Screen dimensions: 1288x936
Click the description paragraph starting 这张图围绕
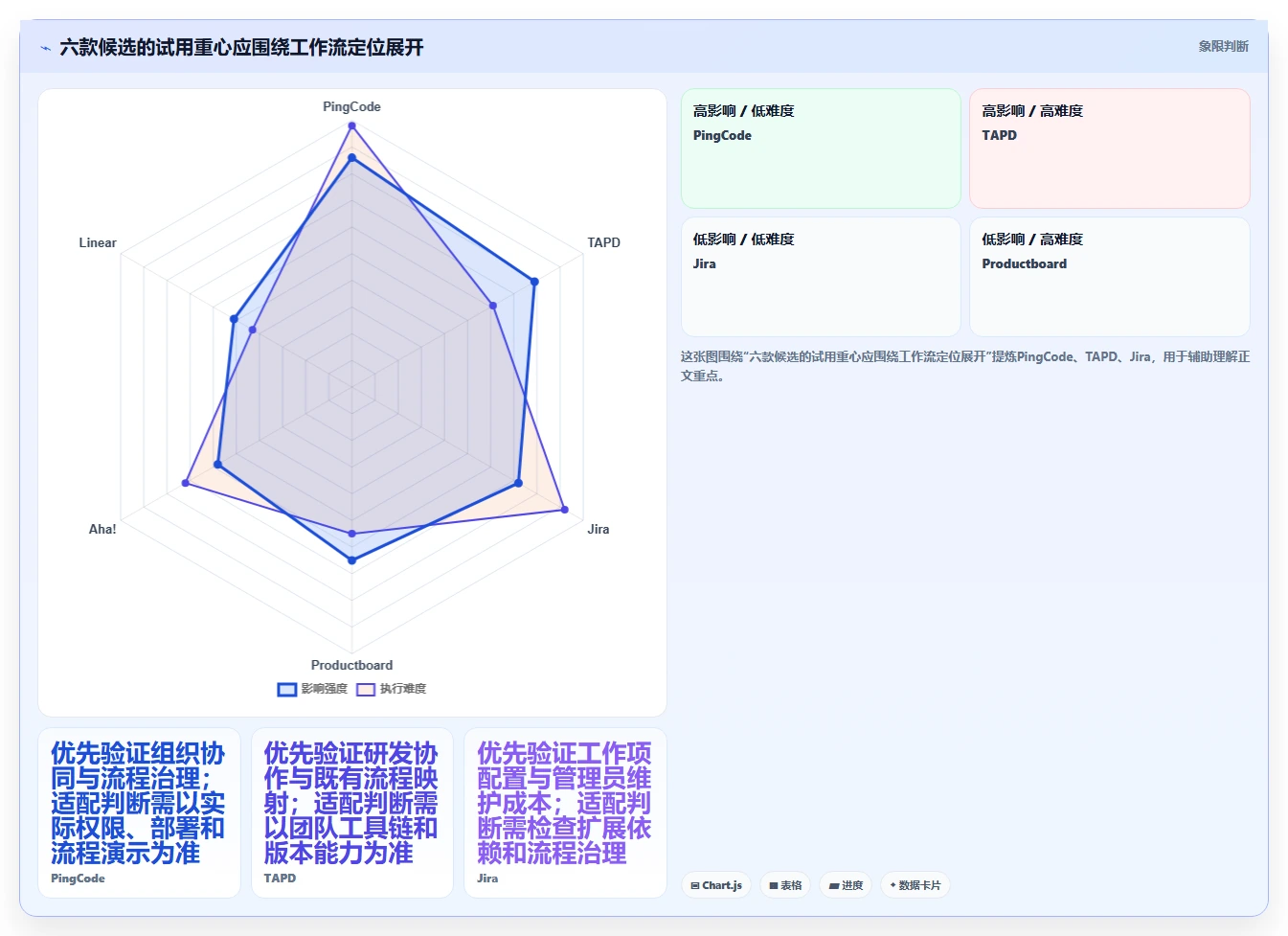pos(965,366)
